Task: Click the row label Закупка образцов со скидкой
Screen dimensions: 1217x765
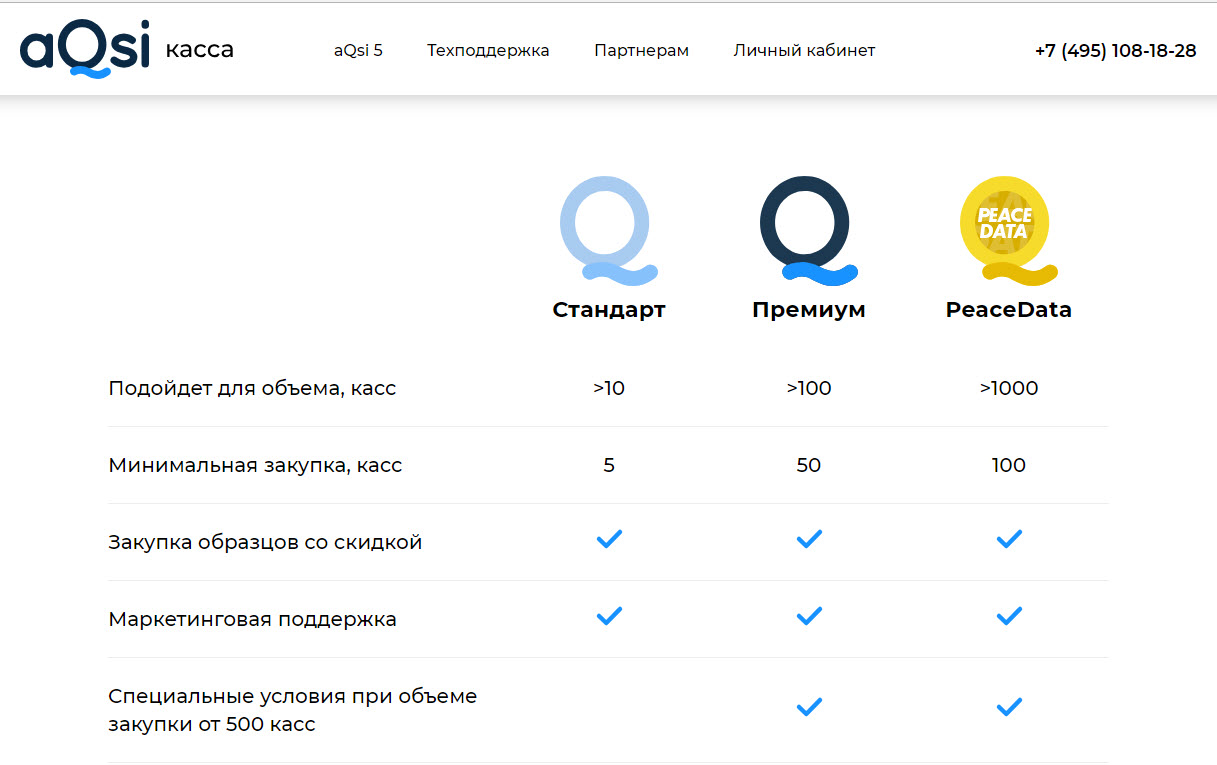Action: tap(265, 542)
